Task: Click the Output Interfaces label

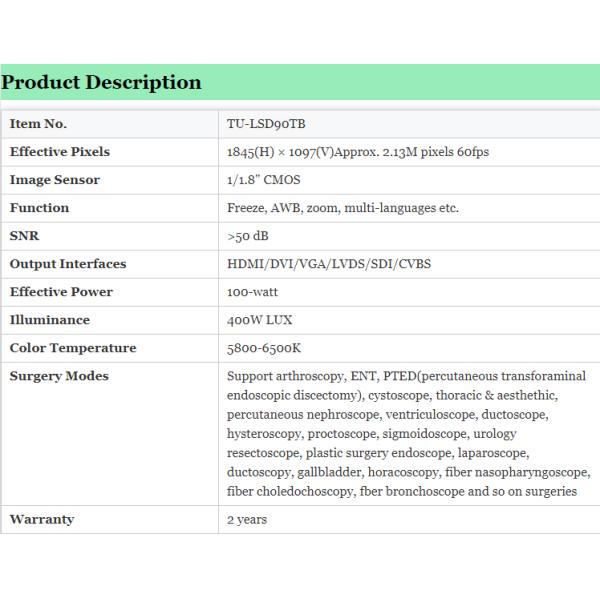Action: pos(68,264)
